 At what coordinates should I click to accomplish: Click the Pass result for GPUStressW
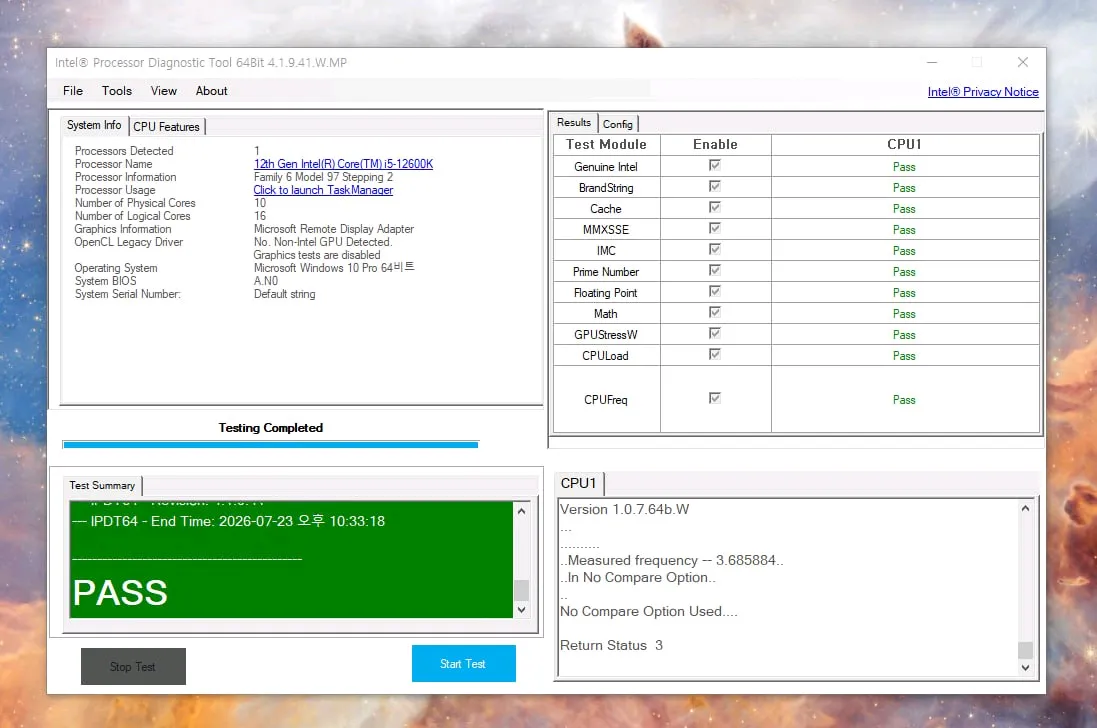tap(904, 335)
